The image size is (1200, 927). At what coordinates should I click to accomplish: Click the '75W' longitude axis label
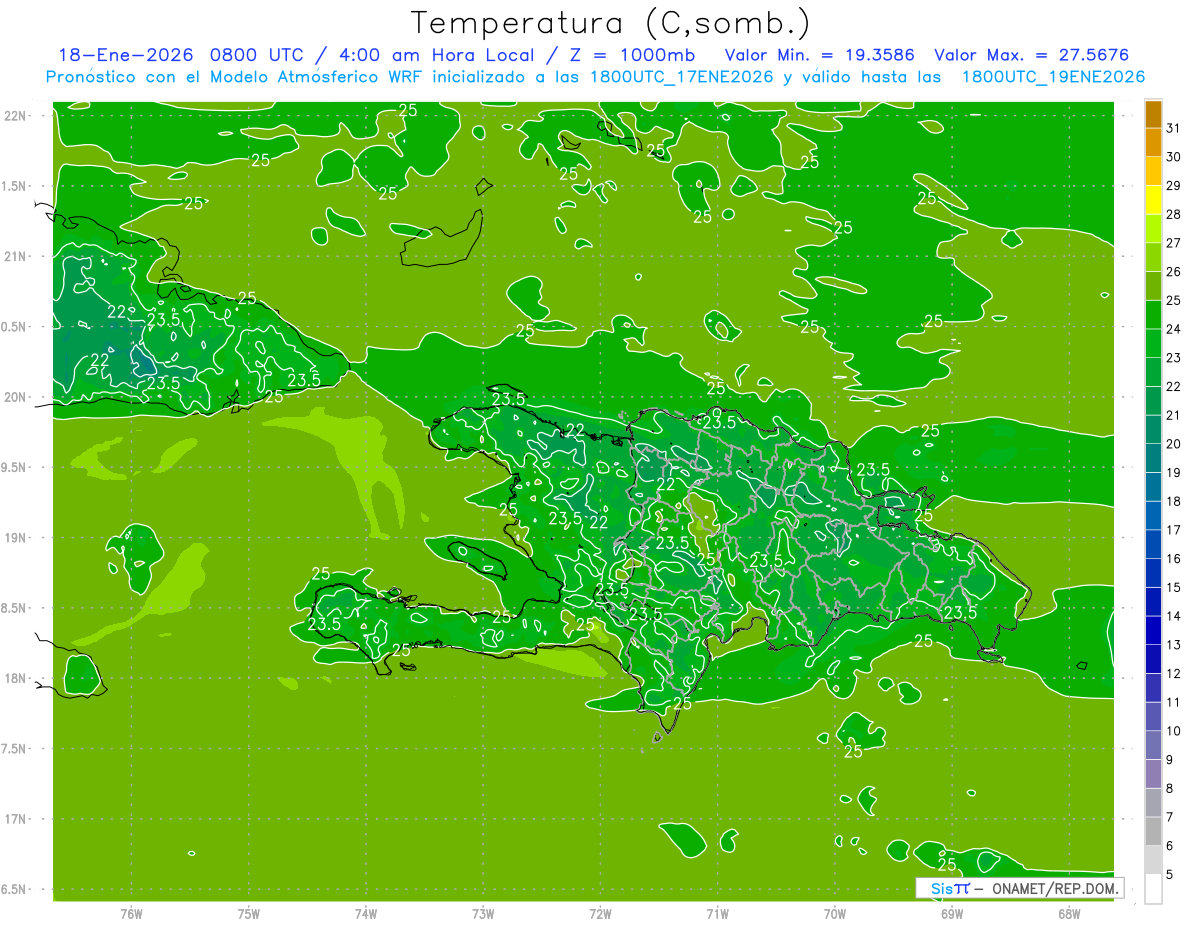coord(249,914)
